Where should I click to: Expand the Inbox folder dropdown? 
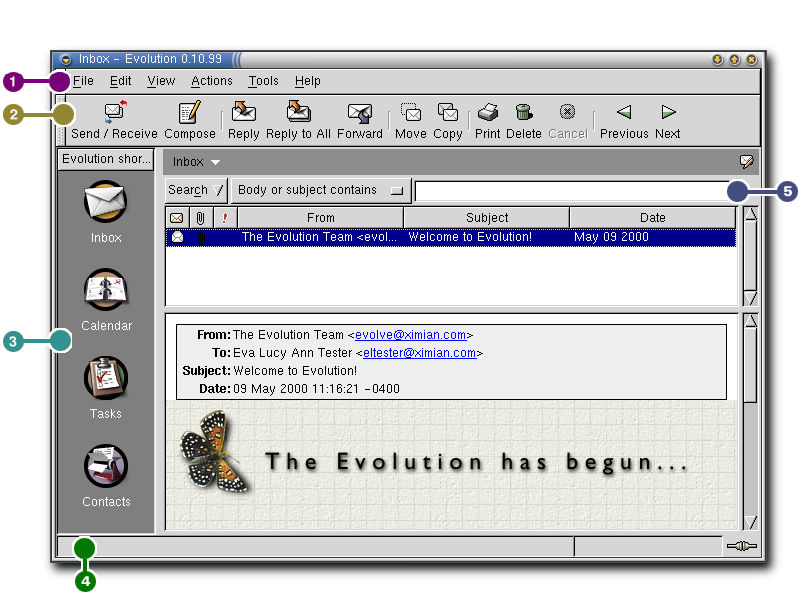click(196, 162)
